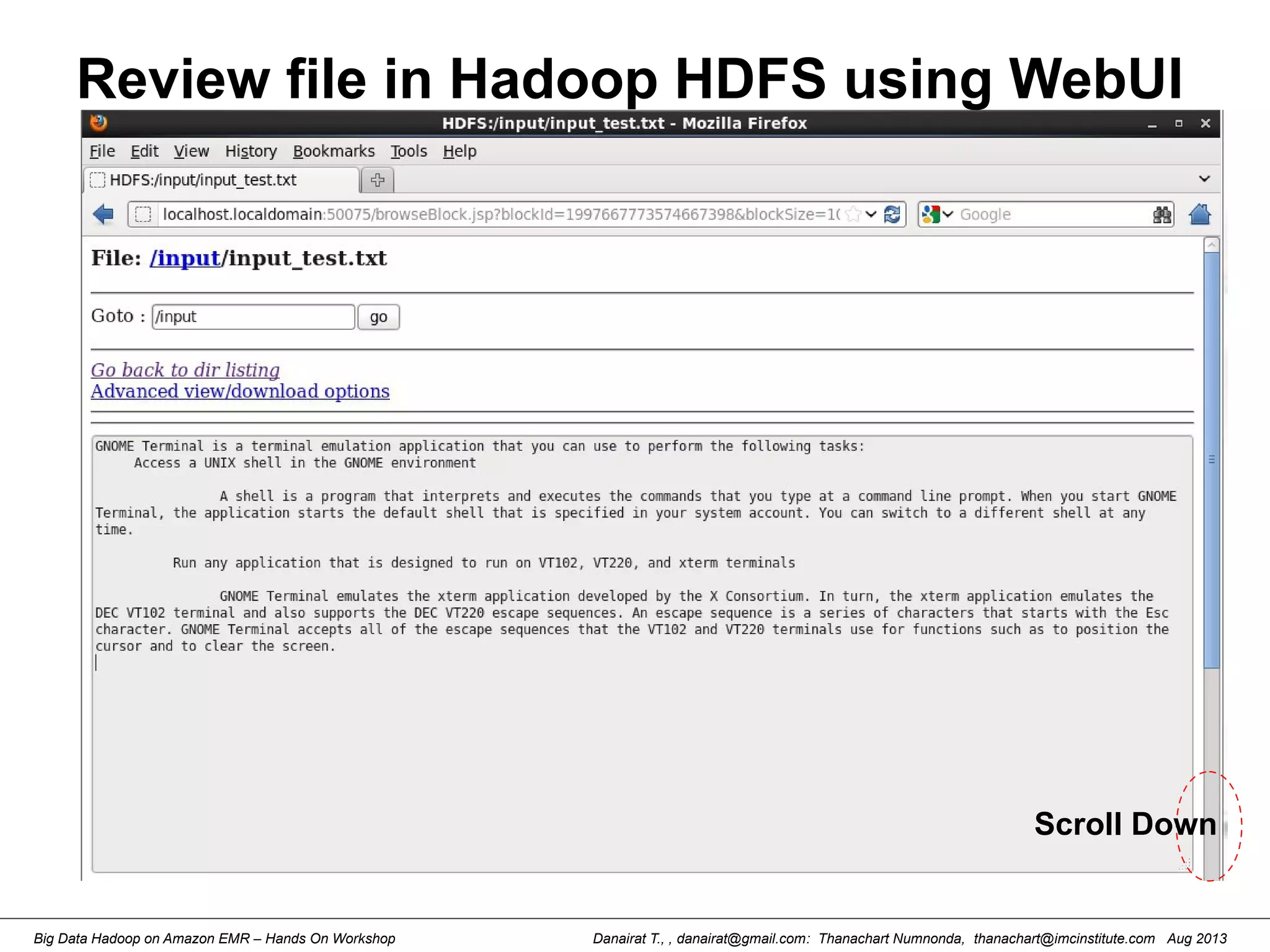Go back with the blue arrow button
This screenshot has height=952, width=1270.
point(103,214)
